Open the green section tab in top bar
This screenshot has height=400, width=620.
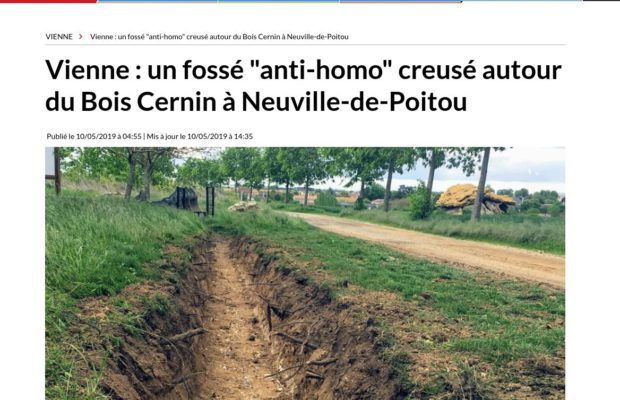click(x=278, y=1)
